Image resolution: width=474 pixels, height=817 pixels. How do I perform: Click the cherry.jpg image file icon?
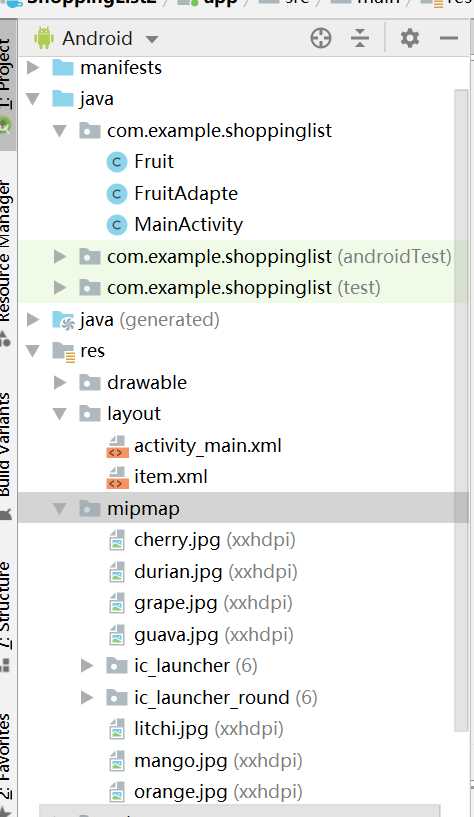click(117, 540)
